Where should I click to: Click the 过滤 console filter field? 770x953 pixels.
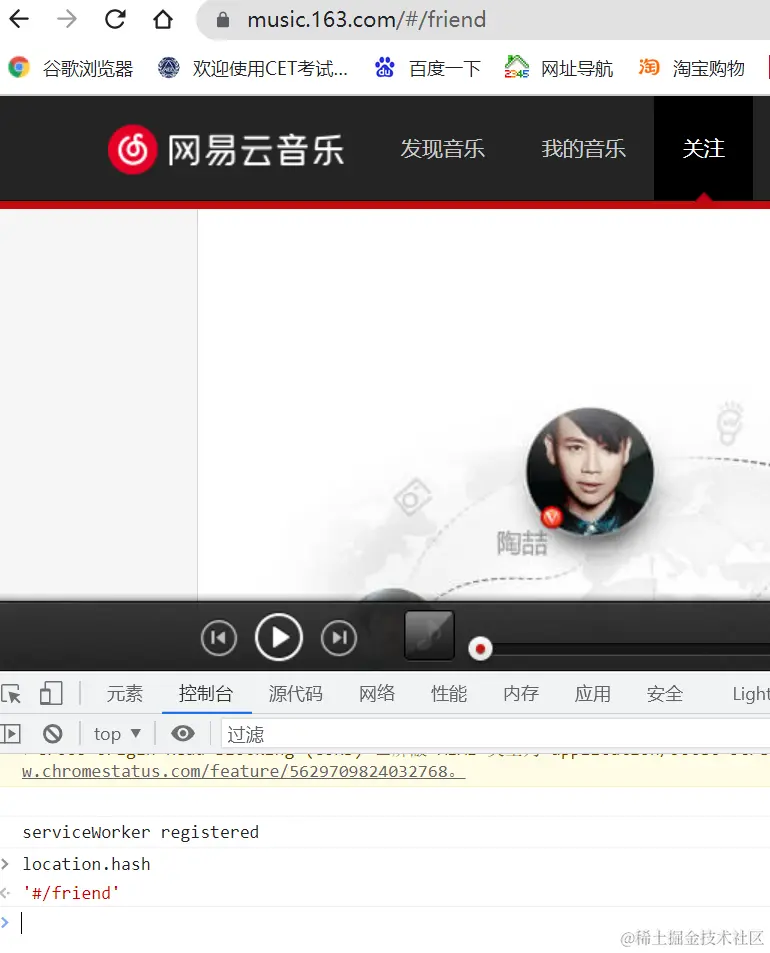tap(495, 734)
